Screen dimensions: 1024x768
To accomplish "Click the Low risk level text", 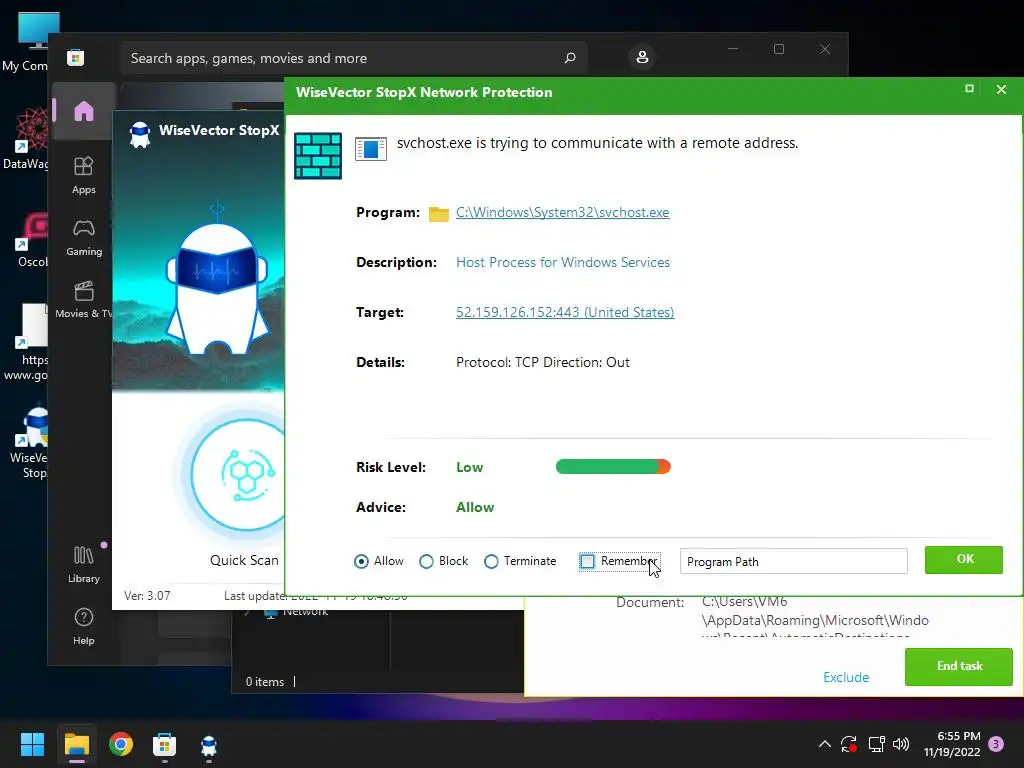I will point(470,467).
